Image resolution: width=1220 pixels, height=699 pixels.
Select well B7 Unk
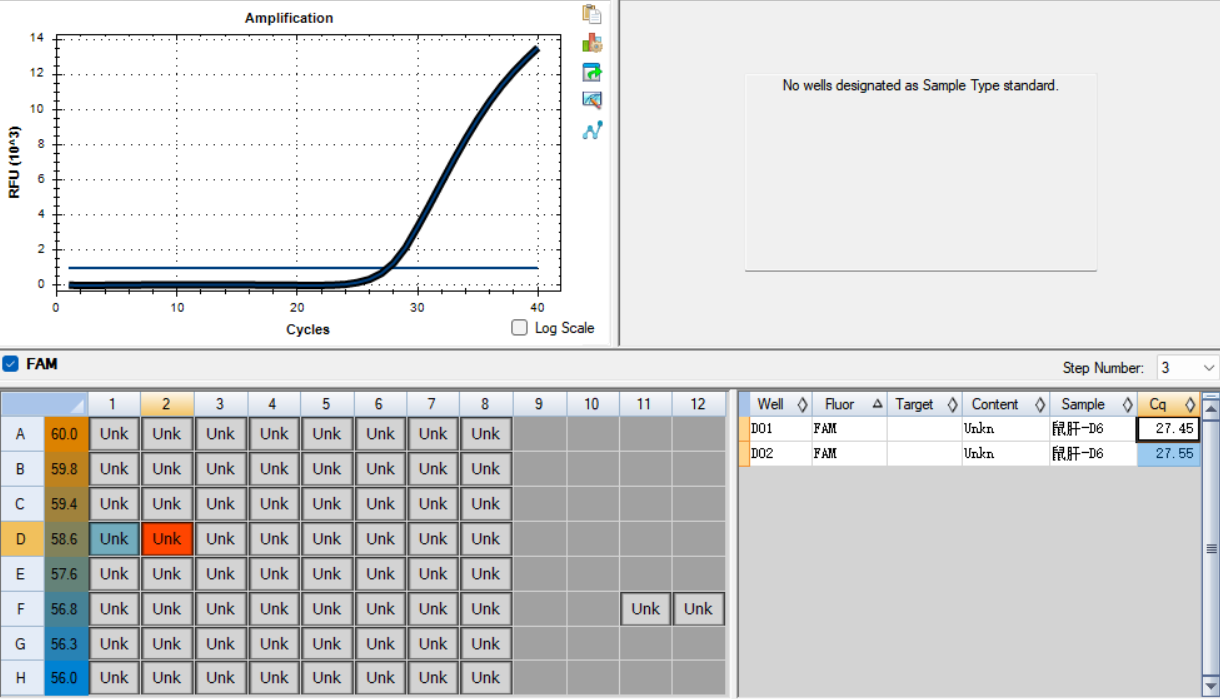point(432,469)
